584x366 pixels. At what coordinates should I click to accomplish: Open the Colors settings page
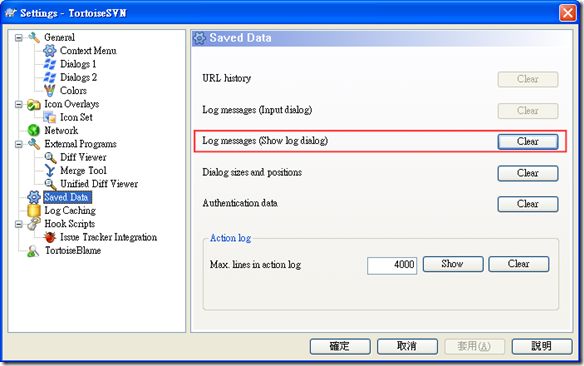pos(73,90)
